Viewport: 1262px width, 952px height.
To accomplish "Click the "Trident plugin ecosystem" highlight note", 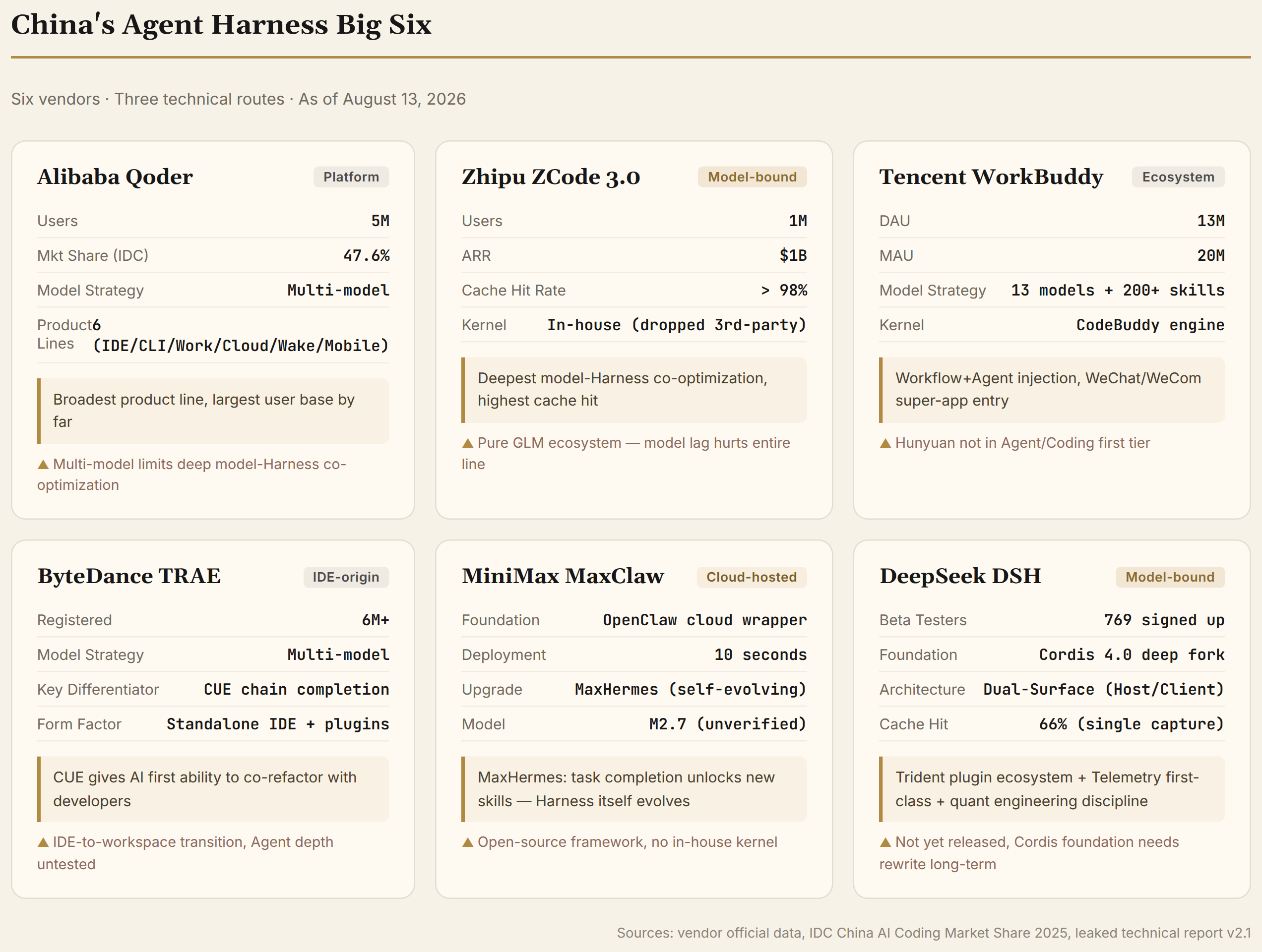I will (1052, 789).
